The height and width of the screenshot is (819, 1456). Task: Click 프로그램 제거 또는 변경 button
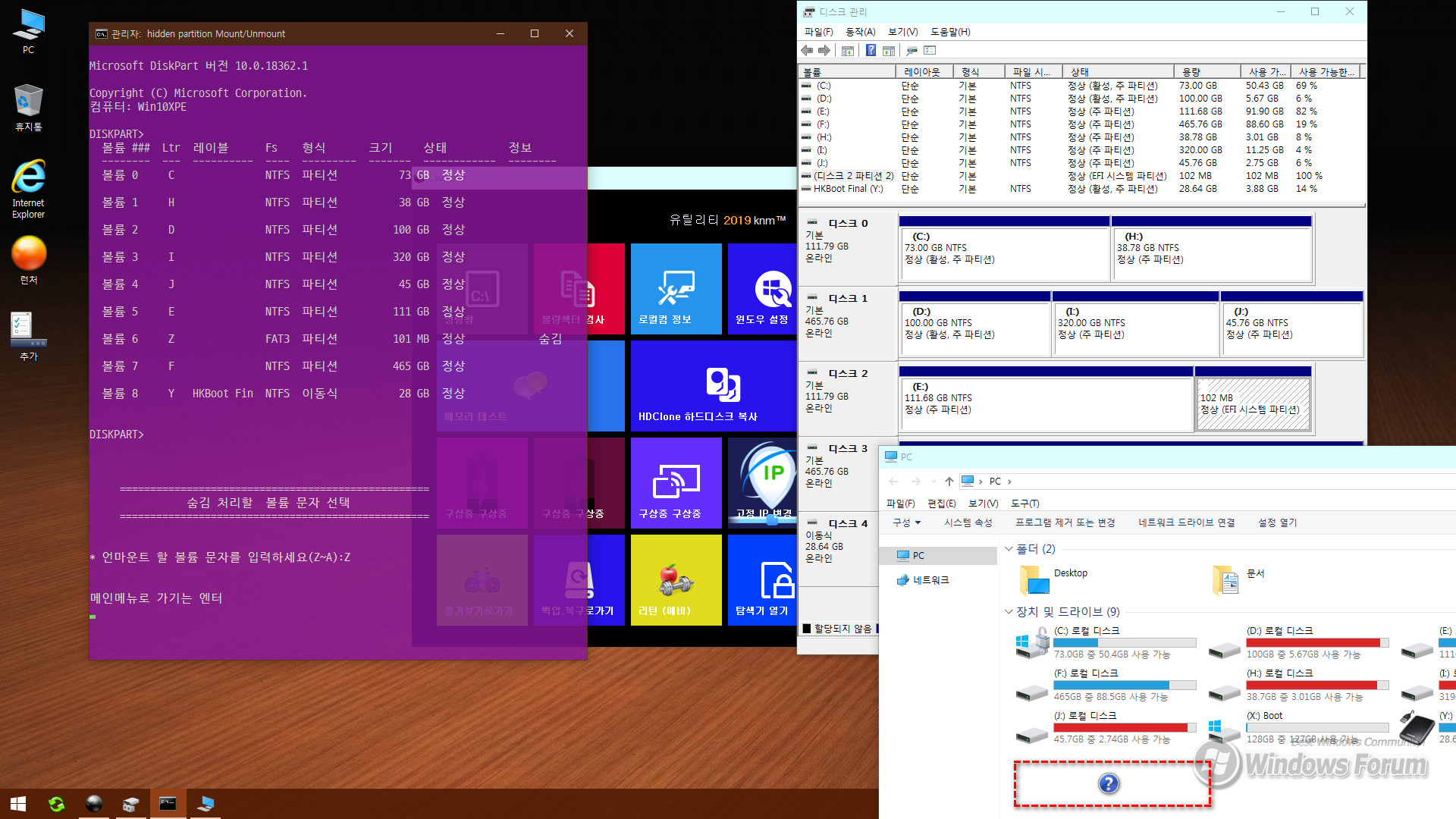coord(1065,522)
